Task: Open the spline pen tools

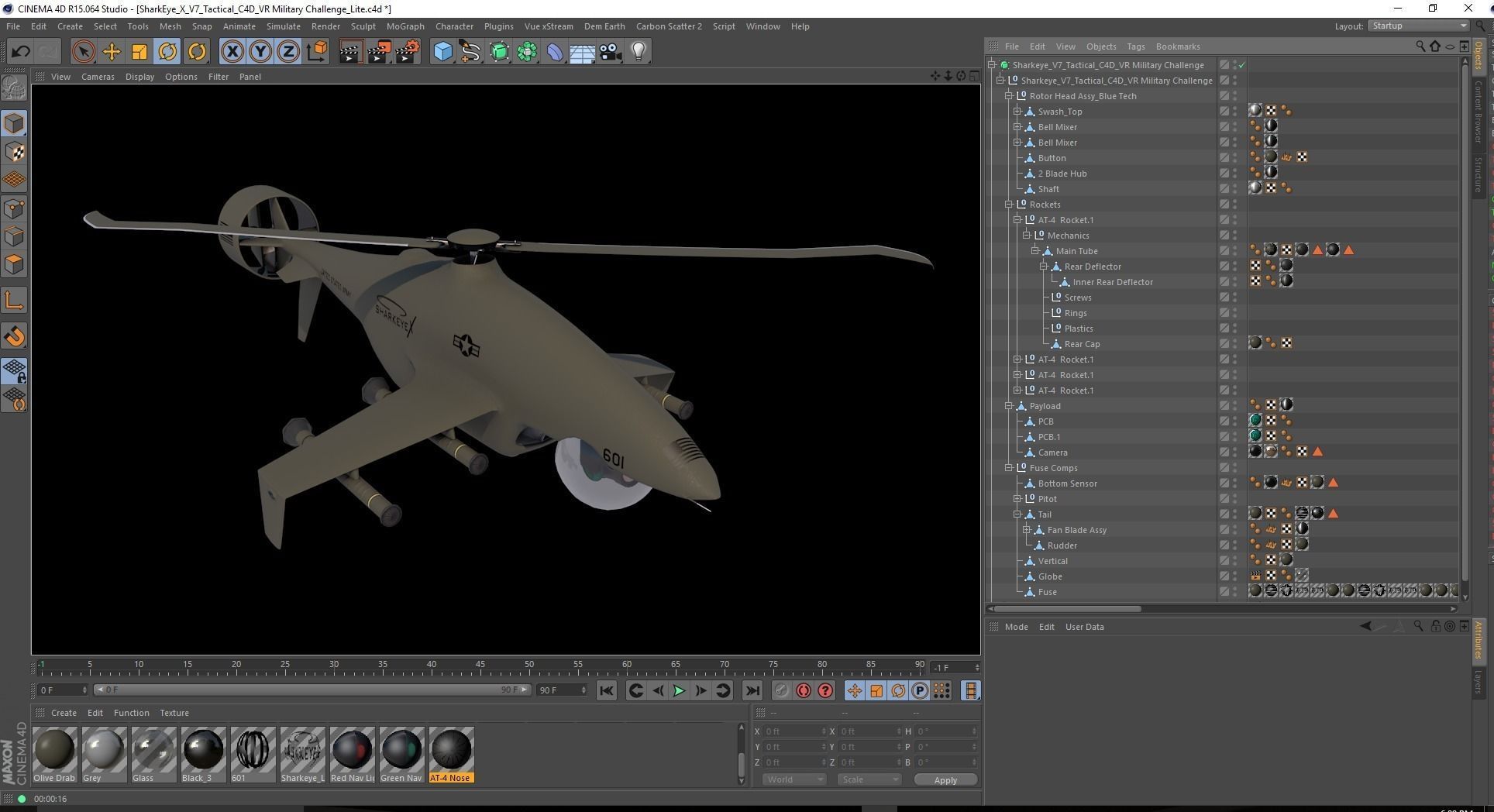Action: tap(470, 52)
